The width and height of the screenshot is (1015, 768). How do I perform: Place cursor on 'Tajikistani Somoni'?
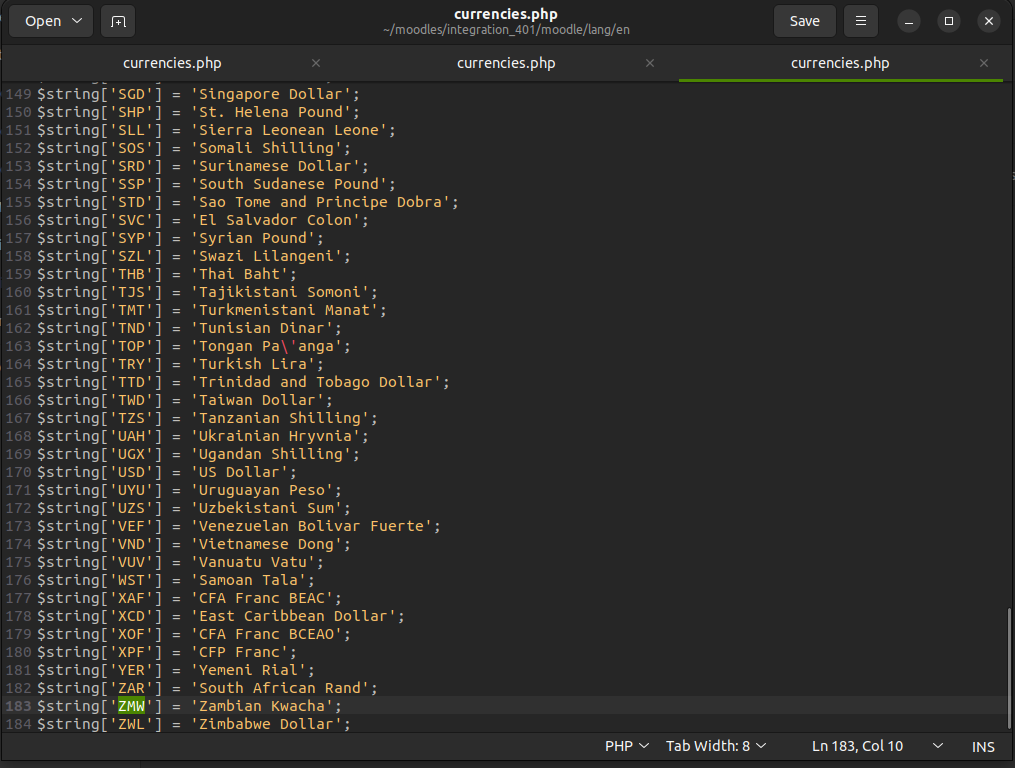tap(280, 293)
